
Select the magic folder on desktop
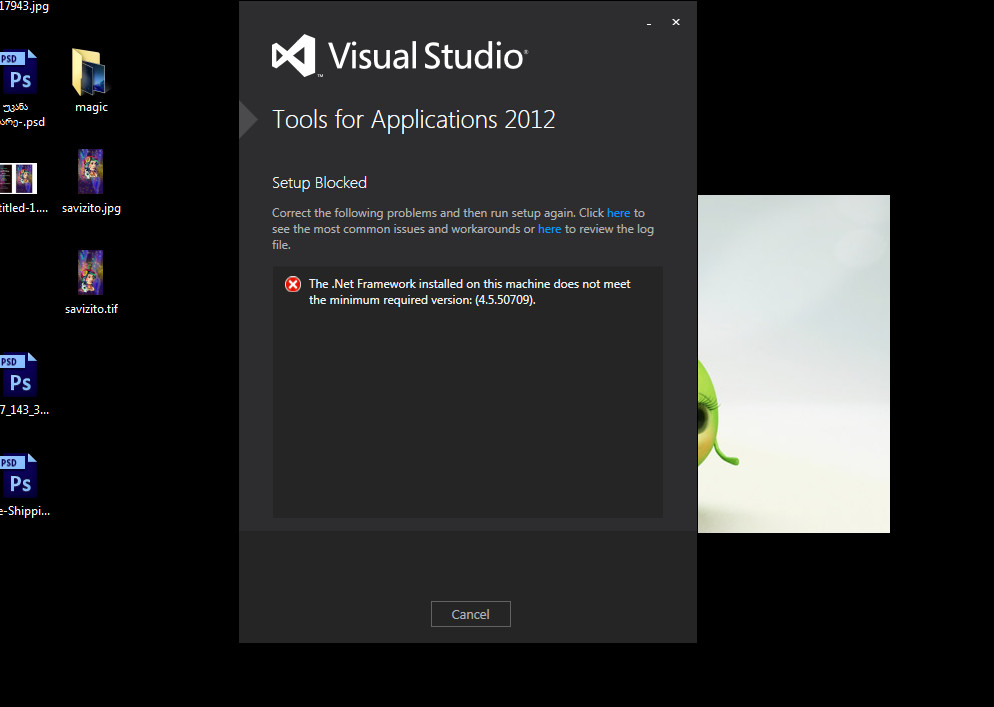91,81
